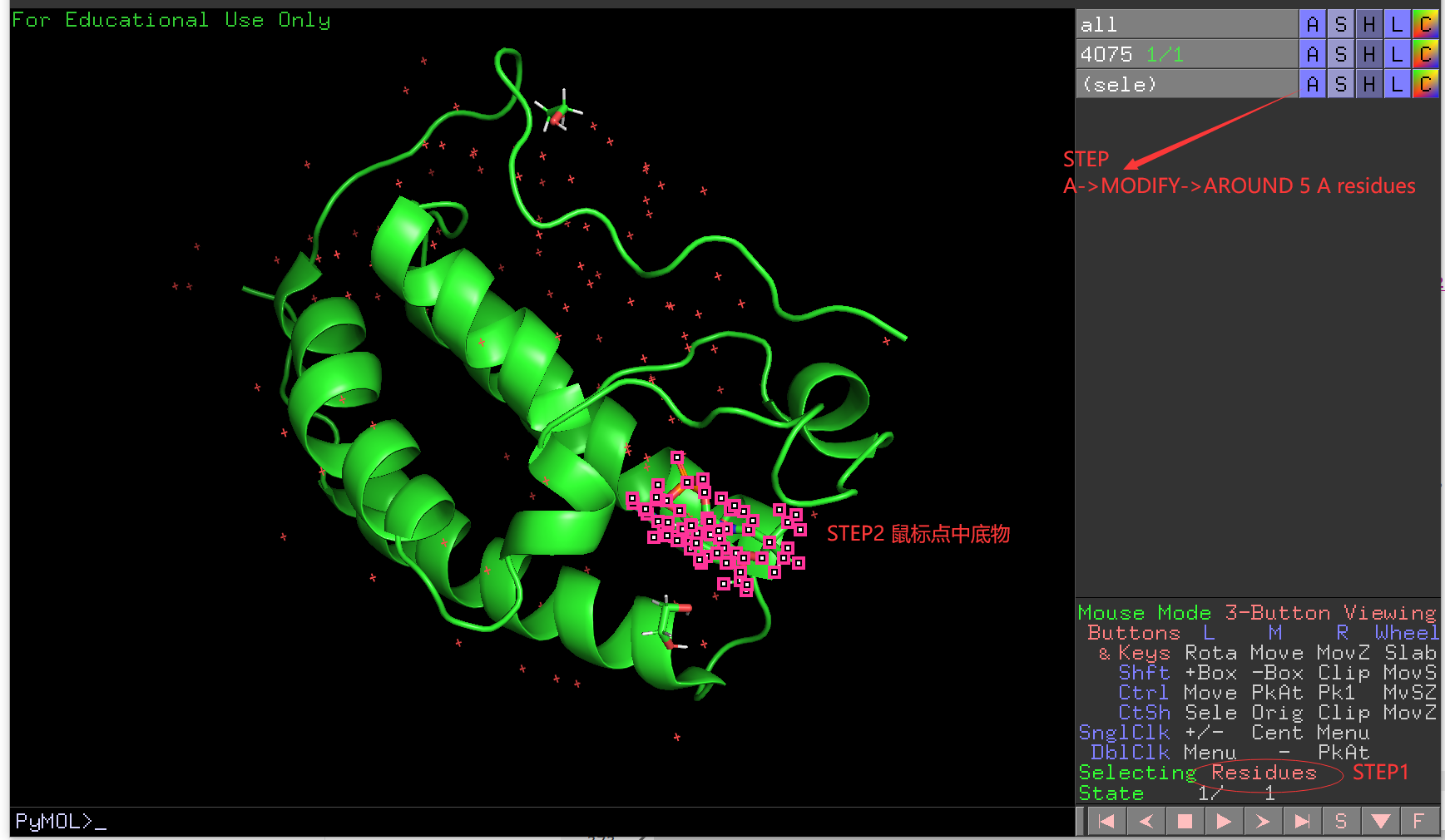This screenshot has height=840, width=1445.
Task: Rewind to the first state
Action: click(1106, 821)
